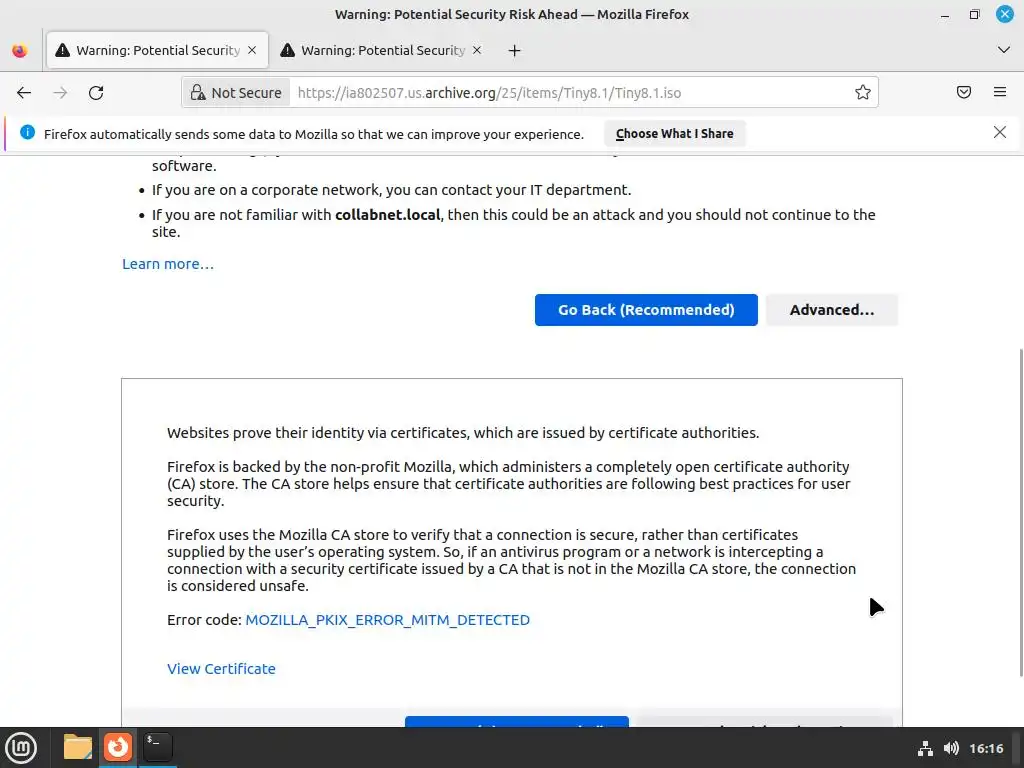The width and height of the screenshot is (1024, 768).
Task: Click the 16:16 clock
Action: (x=986, y=748)
